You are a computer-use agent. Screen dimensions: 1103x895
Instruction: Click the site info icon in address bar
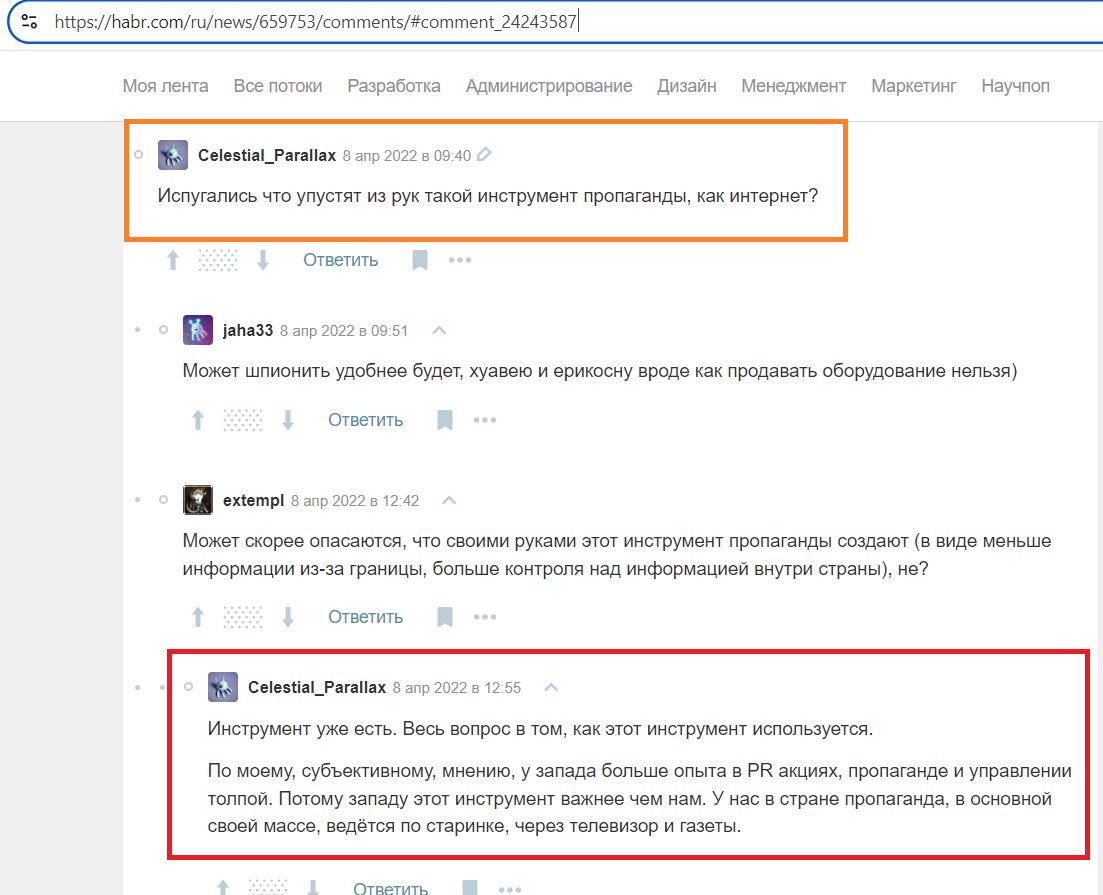point(30,22)
